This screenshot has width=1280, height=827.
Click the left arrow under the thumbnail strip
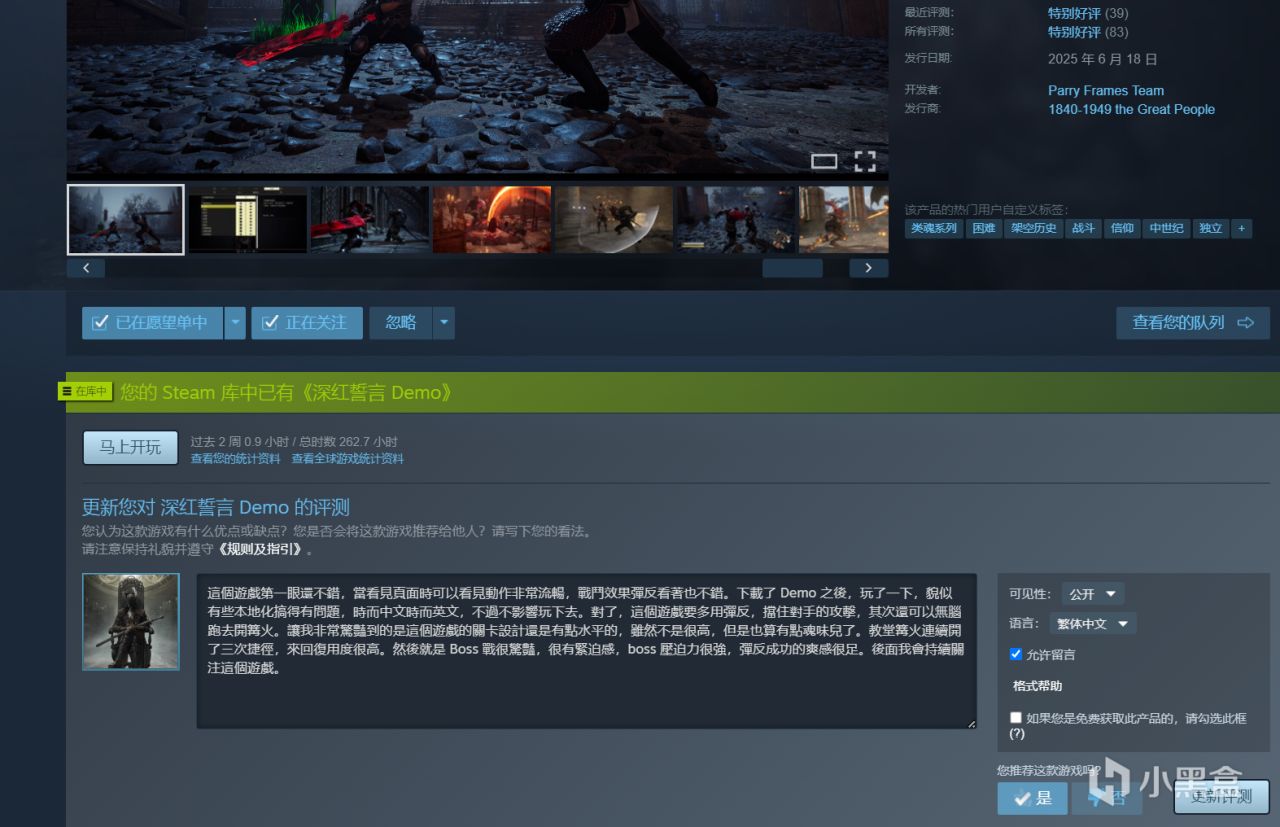click(x=86, y=268)
